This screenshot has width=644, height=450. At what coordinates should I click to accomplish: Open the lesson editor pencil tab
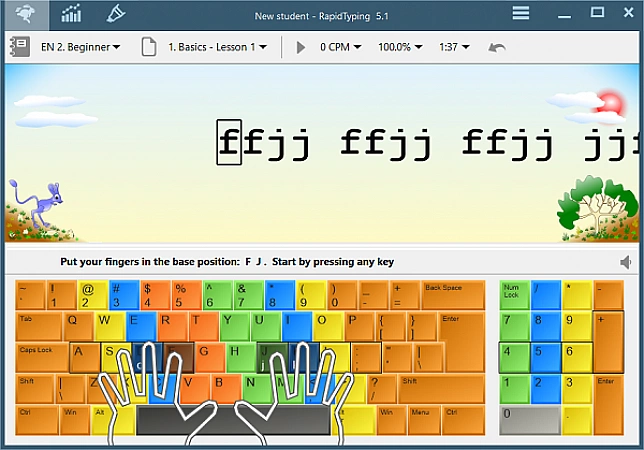(116, 14)
